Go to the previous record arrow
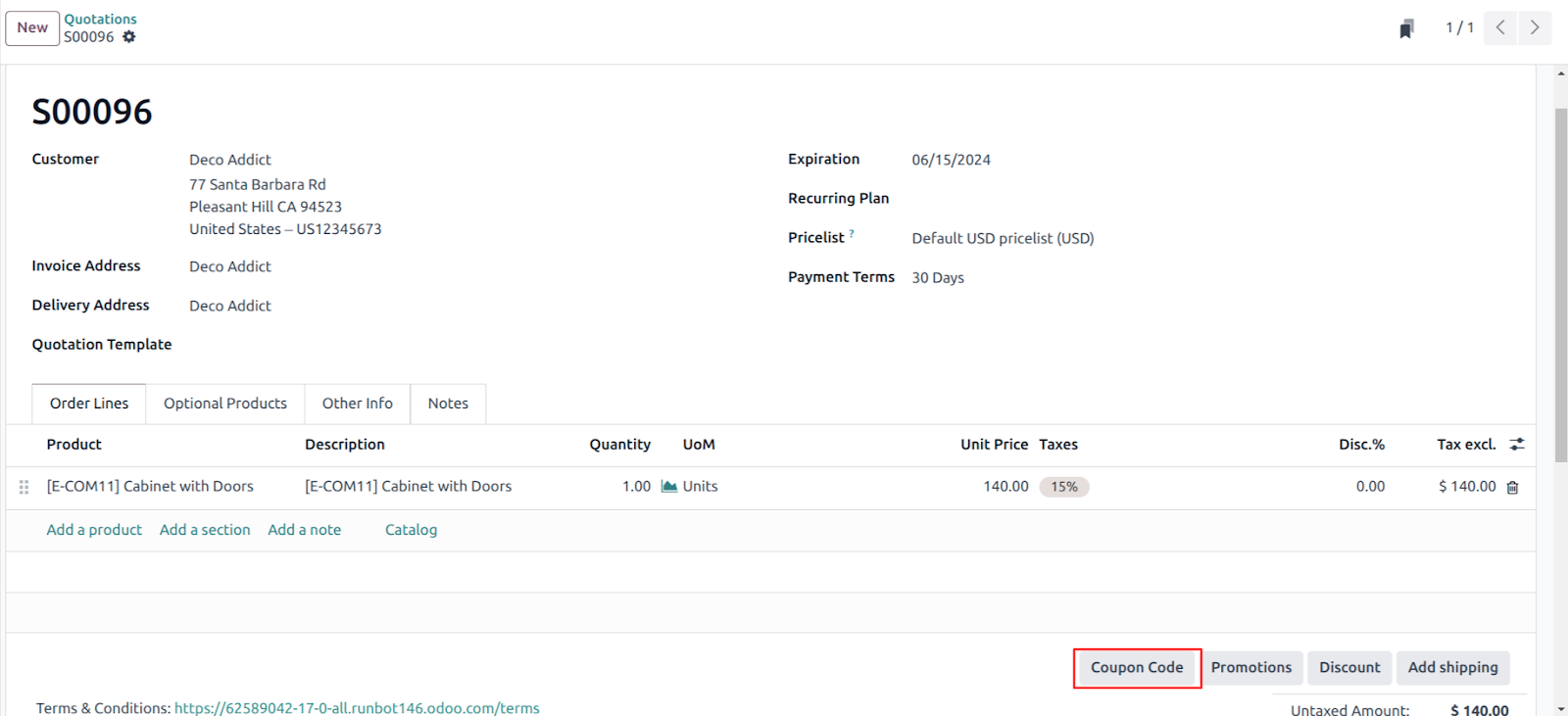This screenshot has width=1568, height=716. [1500, 27]
